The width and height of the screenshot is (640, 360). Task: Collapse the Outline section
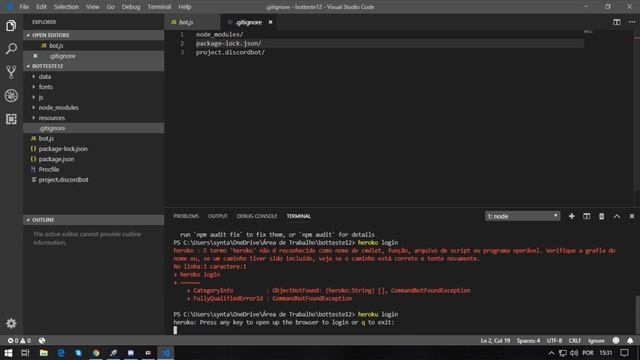(94, 220)
